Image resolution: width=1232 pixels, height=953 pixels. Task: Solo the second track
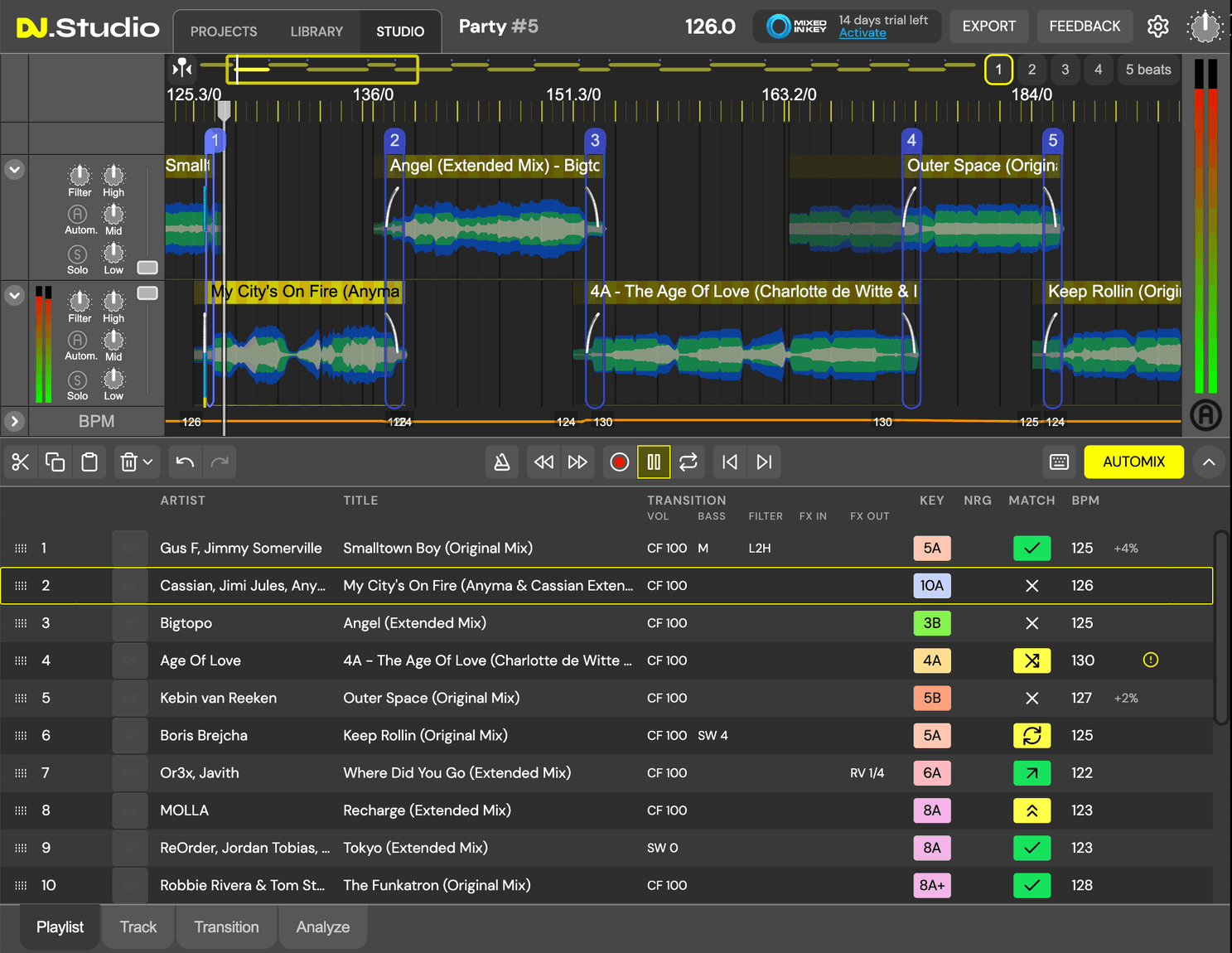click(77, 380)
